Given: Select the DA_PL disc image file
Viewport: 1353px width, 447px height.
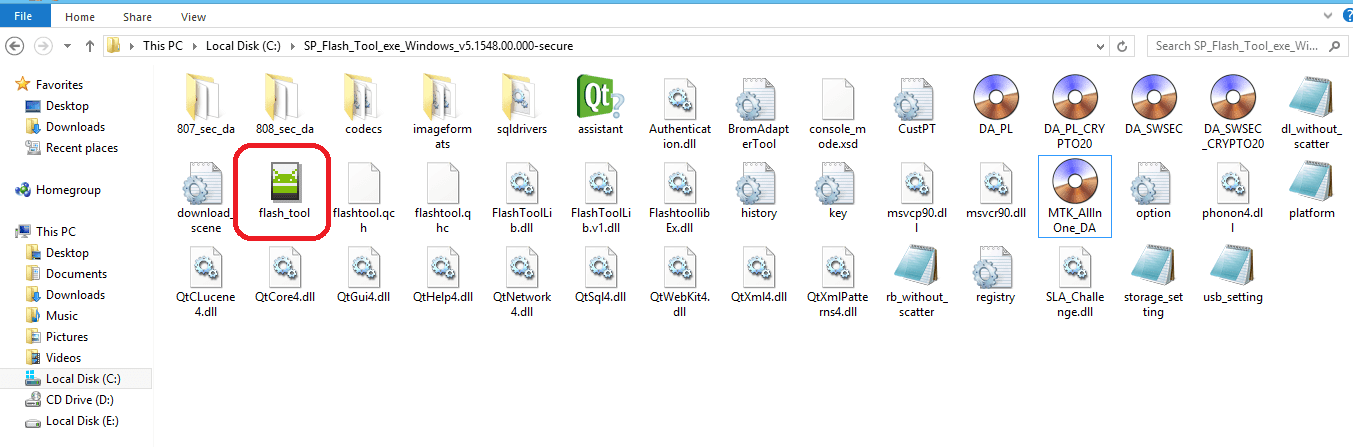Looking at the screenshot, I should pyautogui.click(x=996, y=107).
